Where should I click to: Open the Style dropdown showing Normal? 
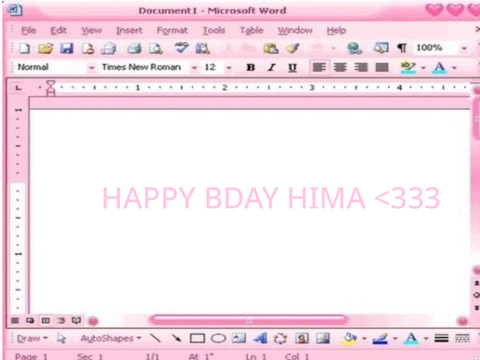[x=91, y=68]
